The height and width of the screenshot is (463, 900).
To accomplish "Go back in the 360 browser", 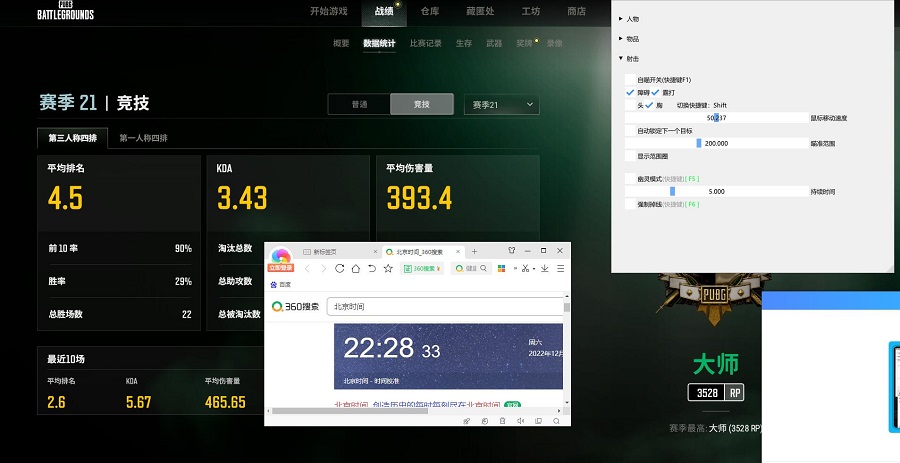I will click(307, 269).
